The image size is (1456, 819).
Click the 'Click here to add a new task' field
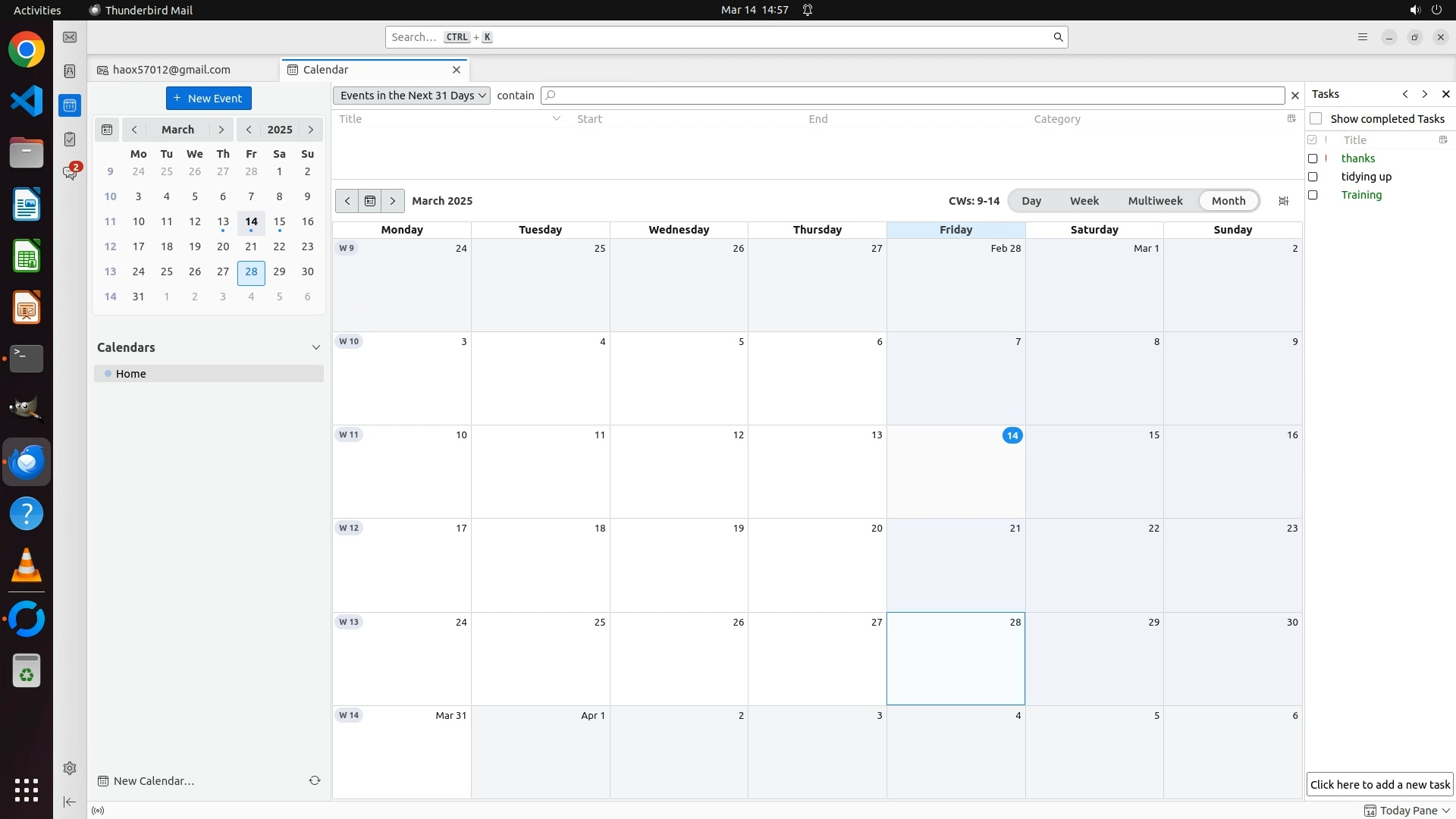coord(1379,785)
